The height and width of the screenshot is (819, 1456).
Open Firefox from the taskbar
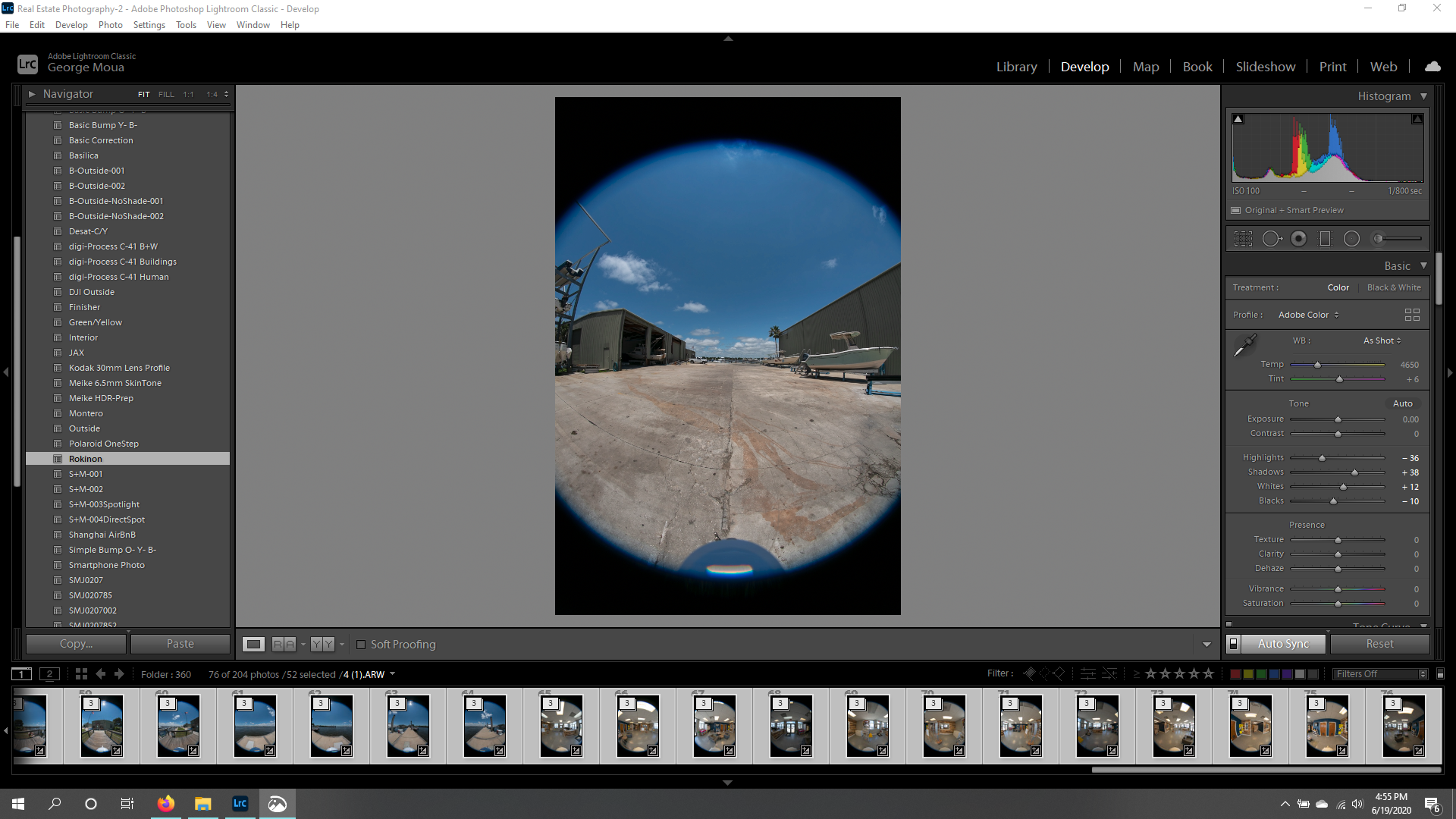tap(165, 804)
